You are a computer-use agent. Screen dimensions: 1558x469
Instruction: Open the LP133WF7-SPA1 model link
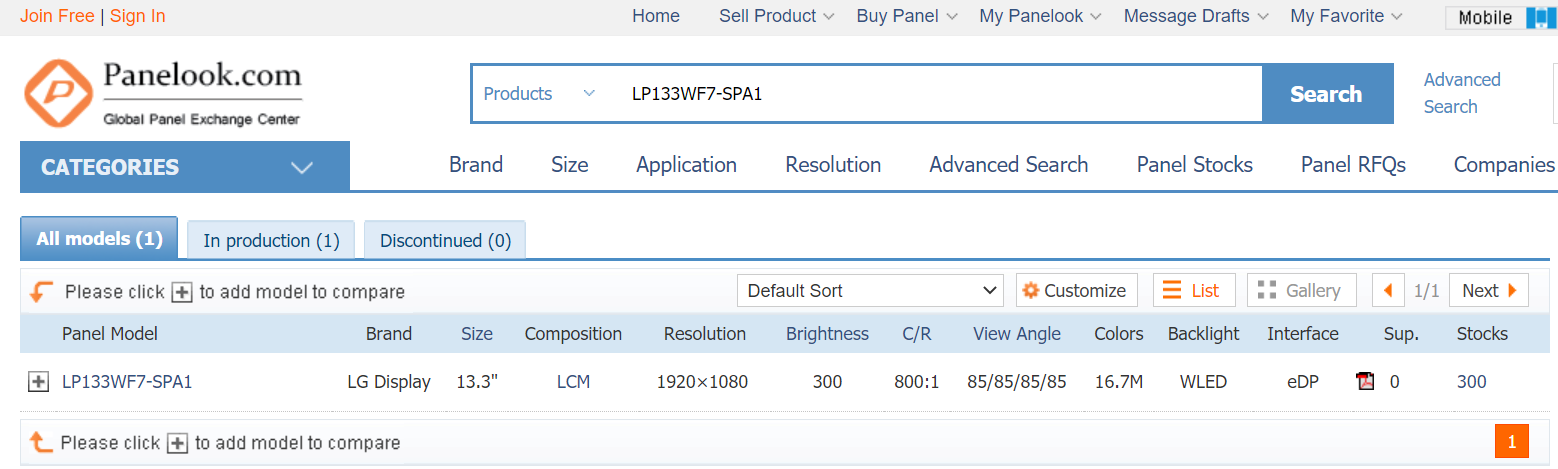tap(127, 381)
